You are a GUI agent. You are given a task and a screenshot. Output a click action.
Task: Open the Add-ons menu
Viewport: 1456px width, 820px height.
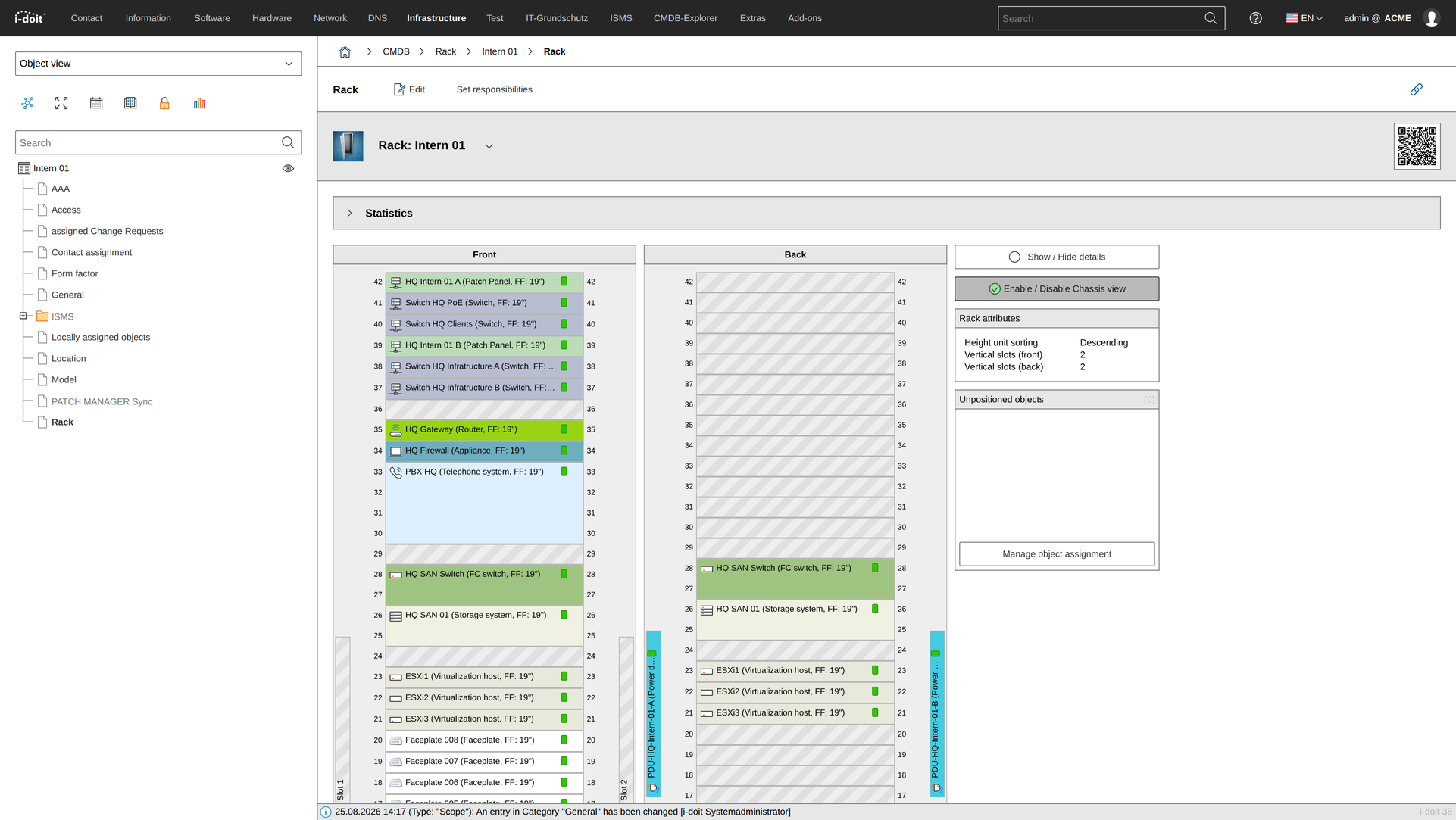[x=804, y=18]
